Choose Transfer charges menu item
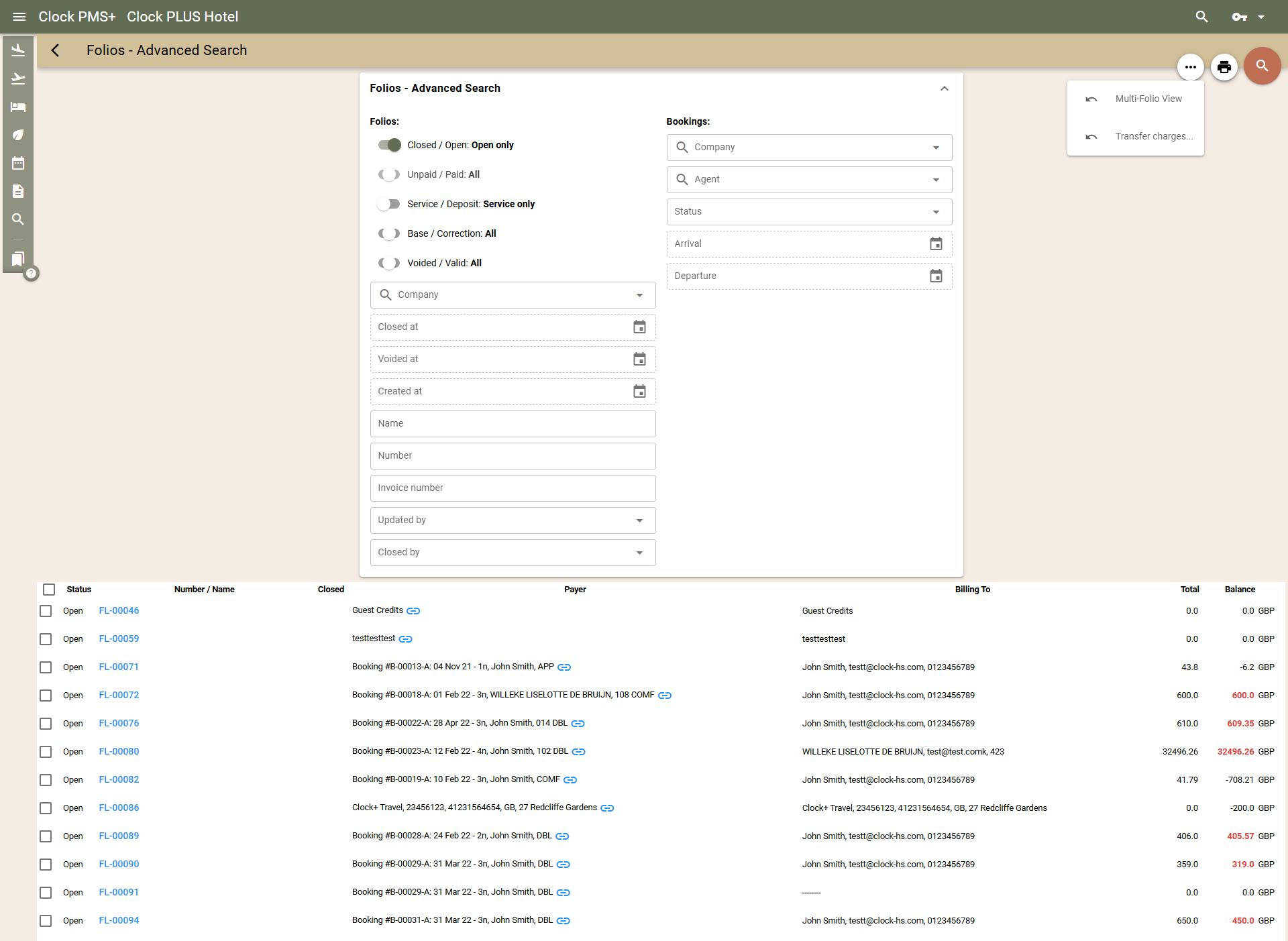Screen dimensions: 1288x941 pos(1153,136)
